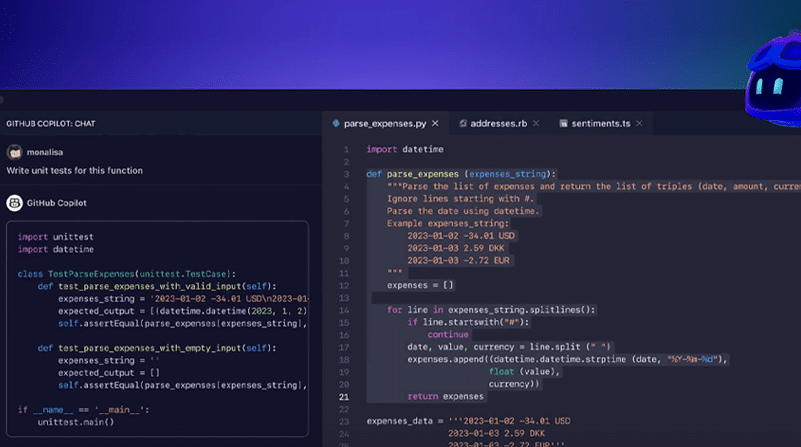Click 'Example expenses_string:' in the docstring
The image size is (801, 447).
click(448, 223)
